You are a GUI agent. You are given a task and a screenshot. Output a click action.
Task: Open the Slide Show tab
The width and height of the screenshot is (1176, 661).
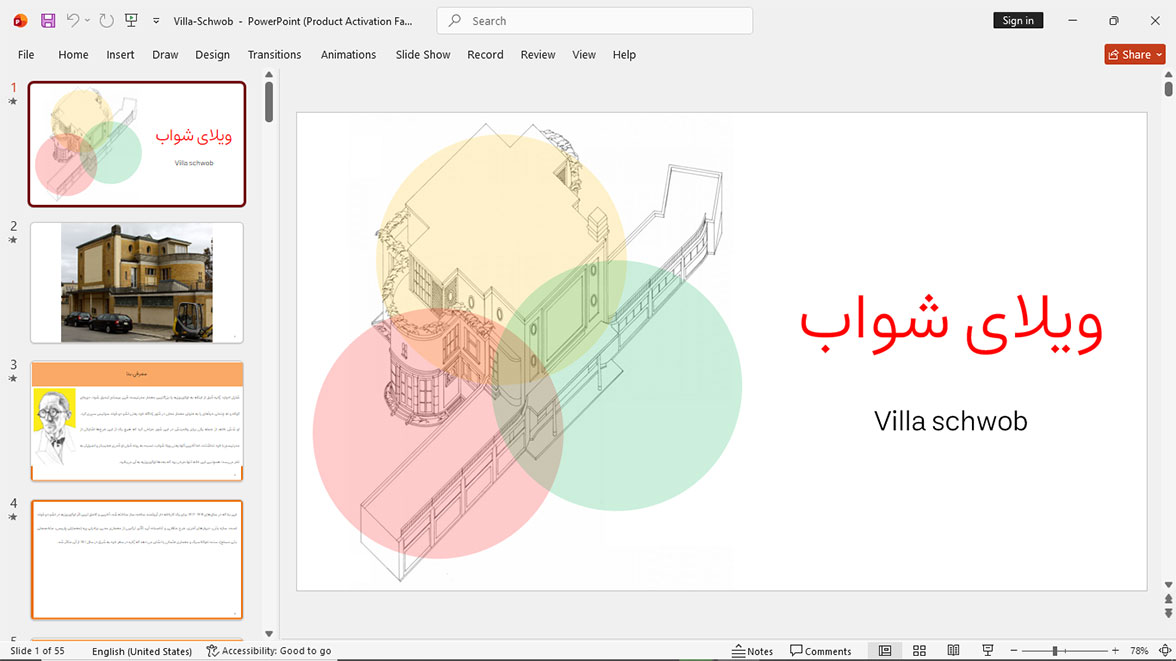point(423,55)
